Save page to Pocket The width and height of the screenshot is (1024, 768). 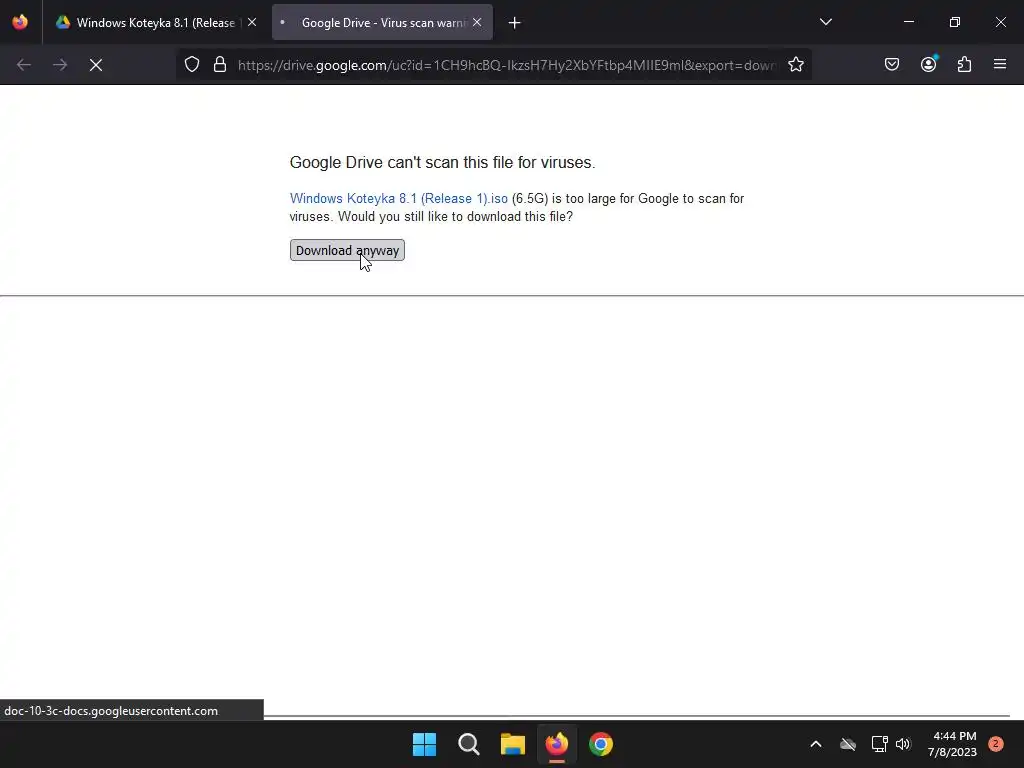[891, 65]
